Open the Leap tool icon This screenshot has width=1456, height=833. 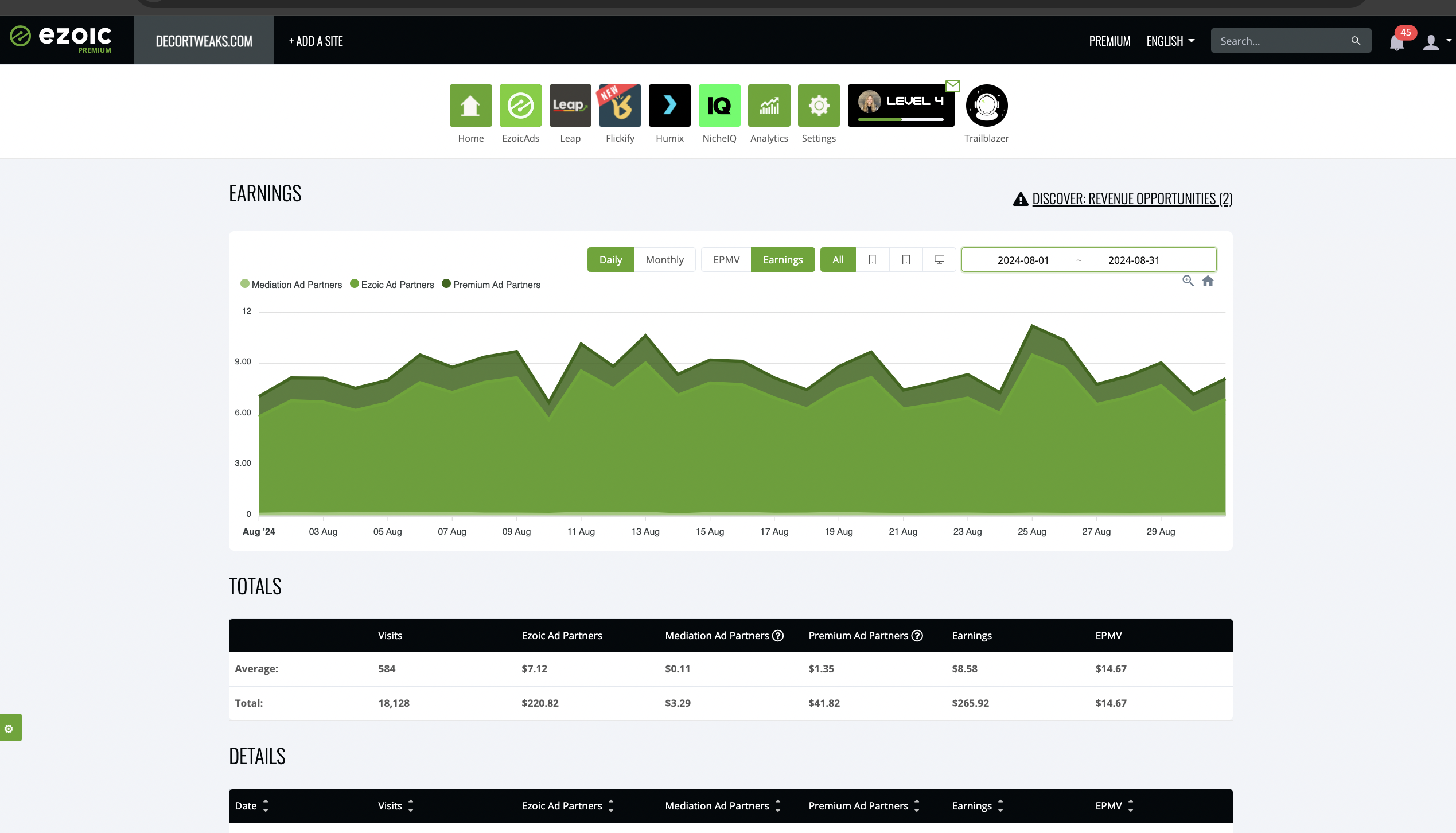click(x=570, y=106)
